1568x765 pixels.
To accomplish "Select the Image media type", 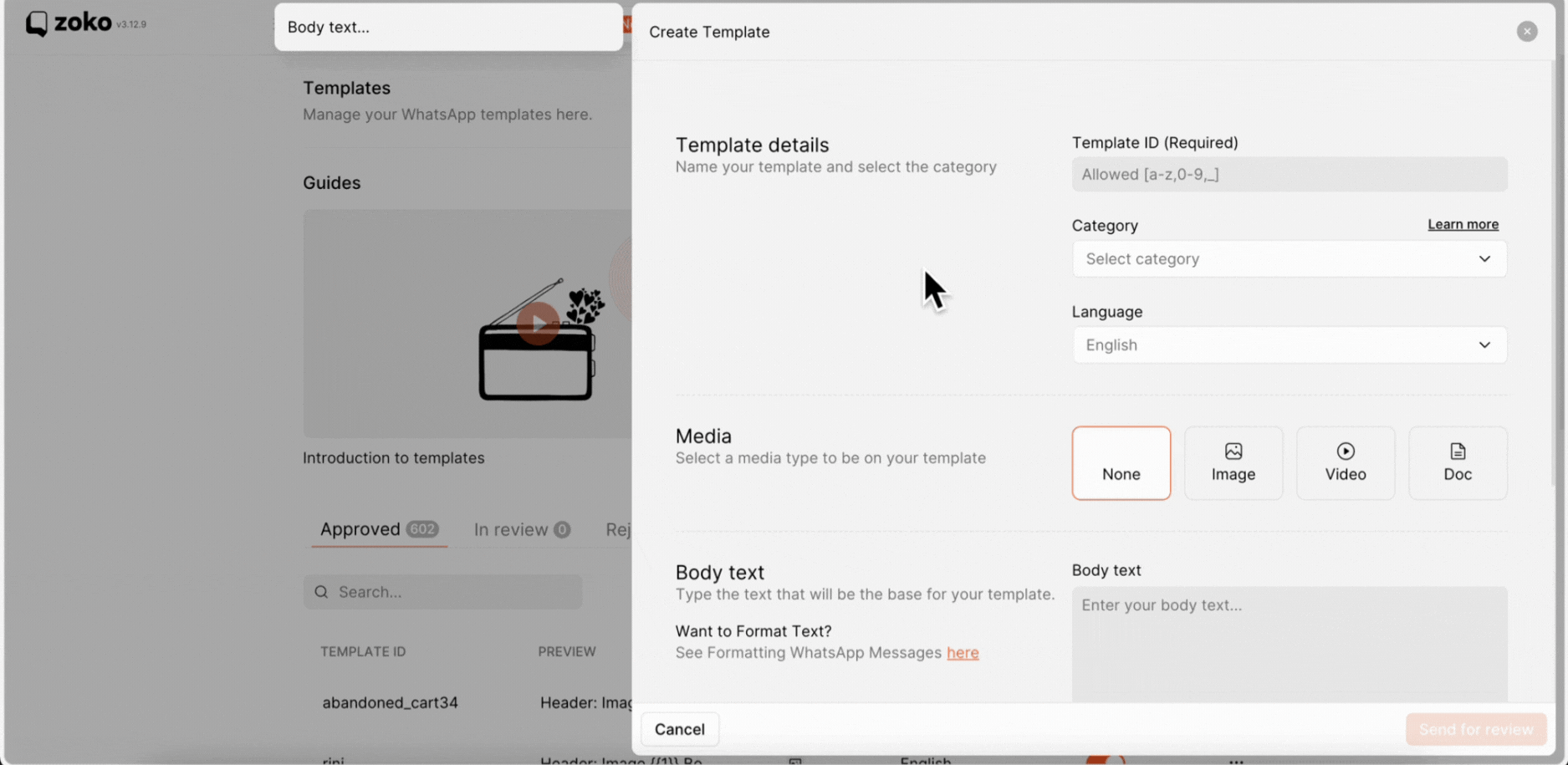I will click(x=1233, y=463).
